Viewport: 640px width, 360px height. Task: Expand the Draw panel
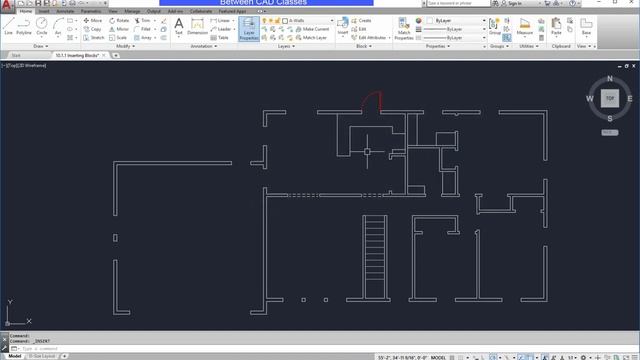pyautogui.click(x=40, y=46)
